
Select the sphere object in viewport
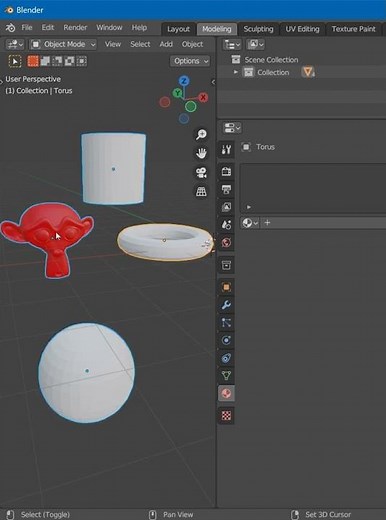(x=86, y=372)
